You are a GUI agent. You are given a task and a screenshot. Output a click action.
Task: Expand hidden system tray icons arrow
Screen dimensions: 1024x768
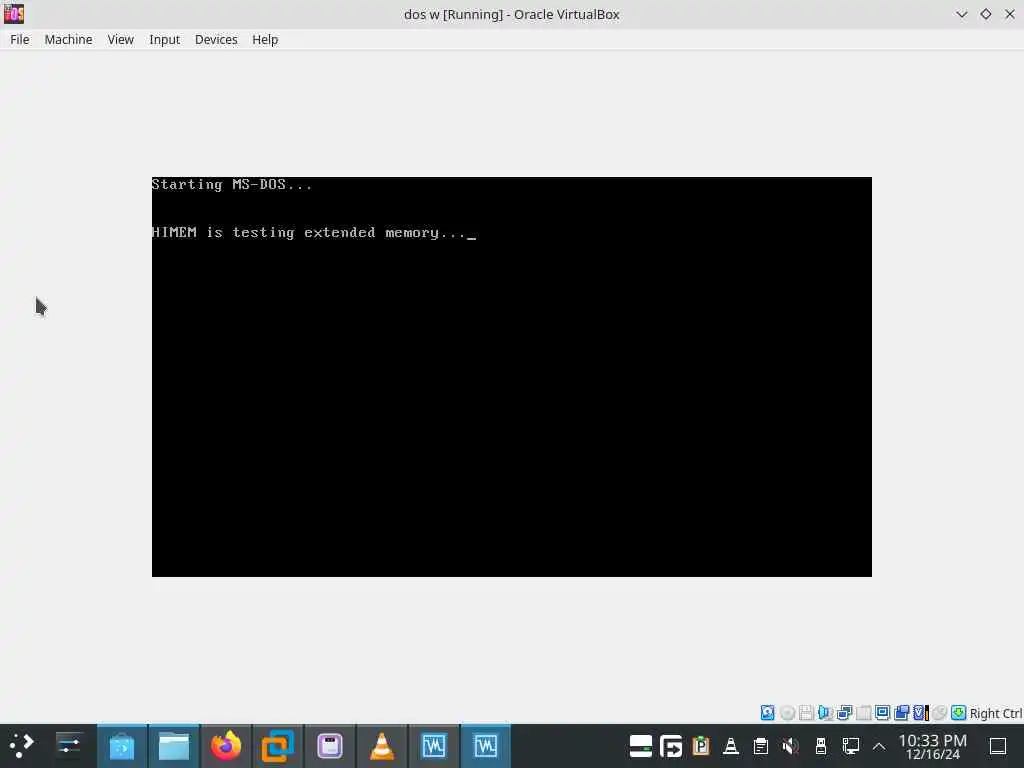[x=879, y=746]
